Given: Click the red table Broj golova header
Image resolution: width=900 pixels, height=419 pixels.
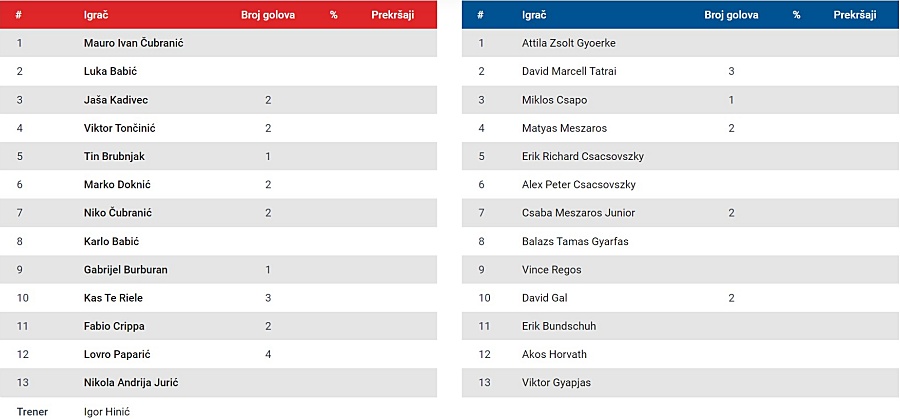Looking at the screenshot, I should point(268,15).
